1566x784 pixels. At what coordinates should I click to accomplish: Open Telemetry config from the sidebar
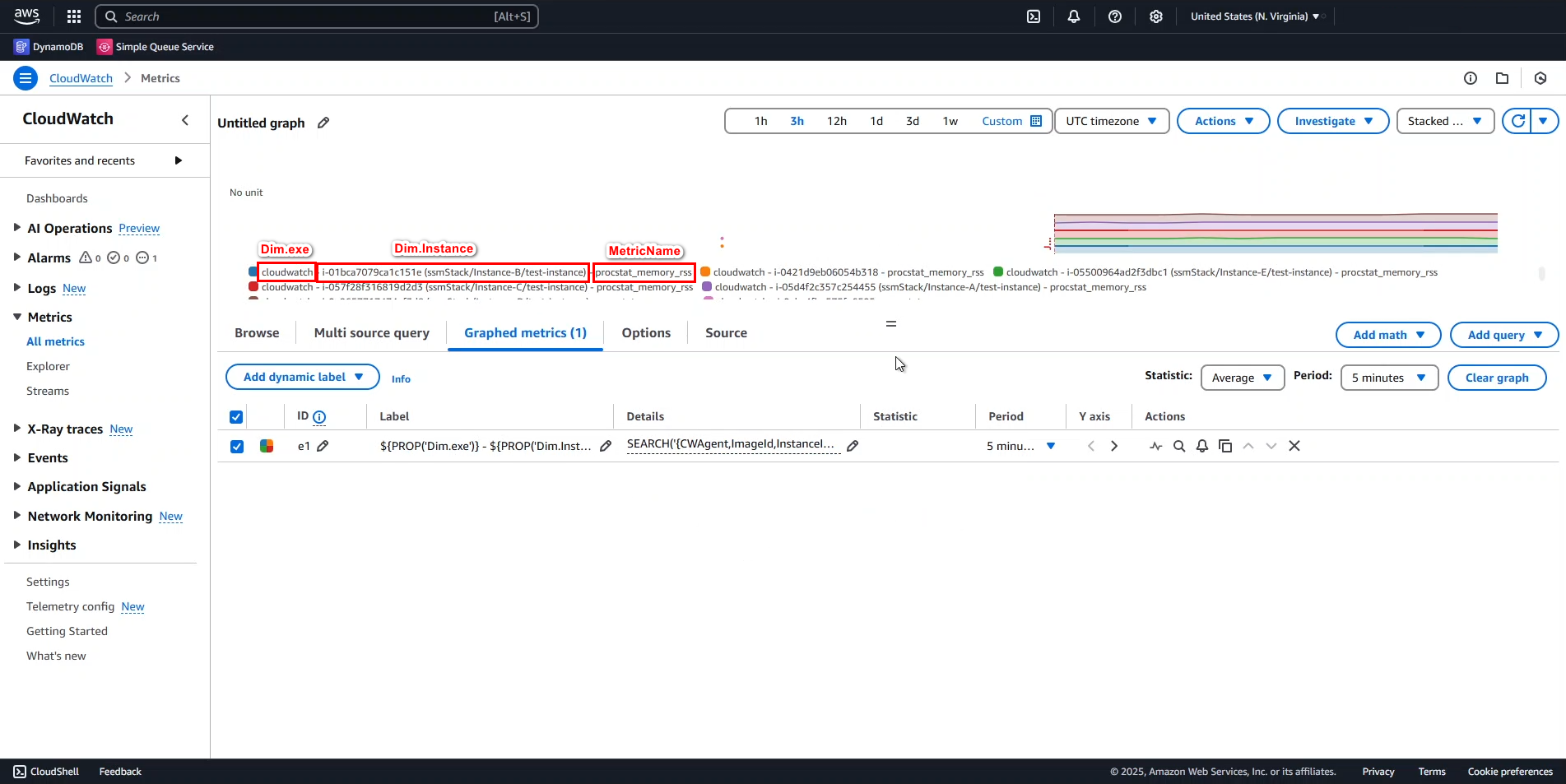tap(69, 606)
